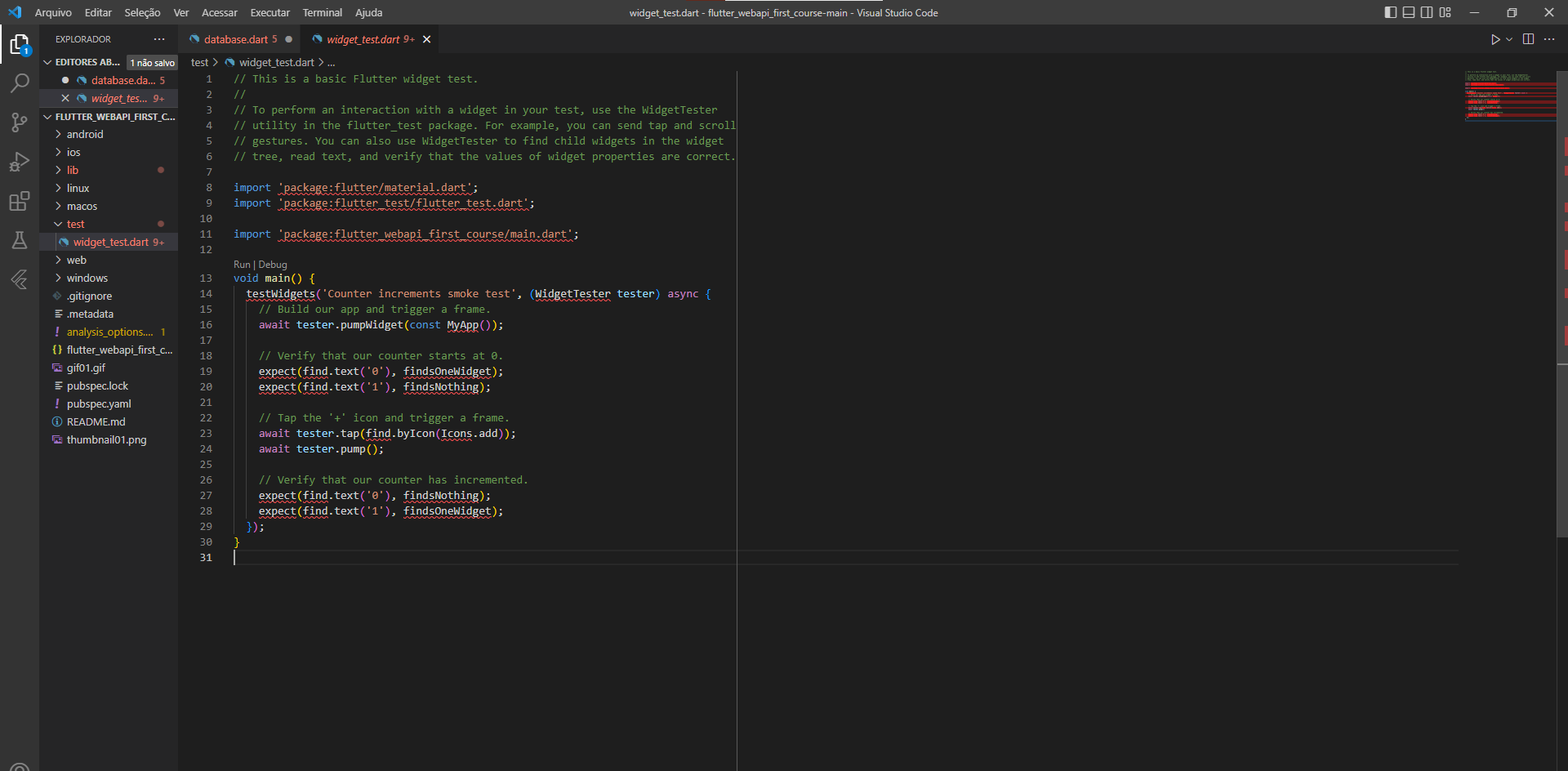Close the widget_test.dart tab
The width and height of the screenshot is (1568, 771).
coord(426,39)
